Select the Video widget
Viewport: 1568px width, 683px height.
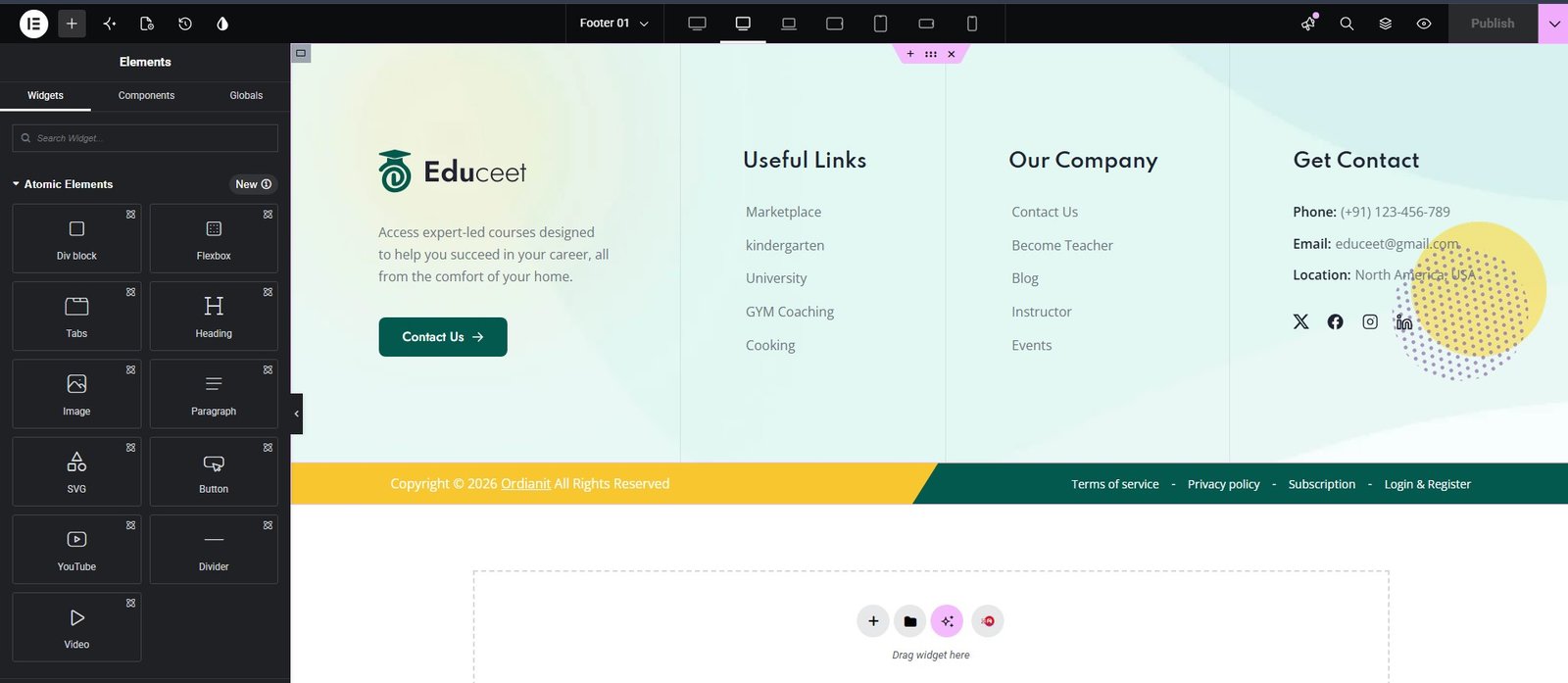click(76, 627)
